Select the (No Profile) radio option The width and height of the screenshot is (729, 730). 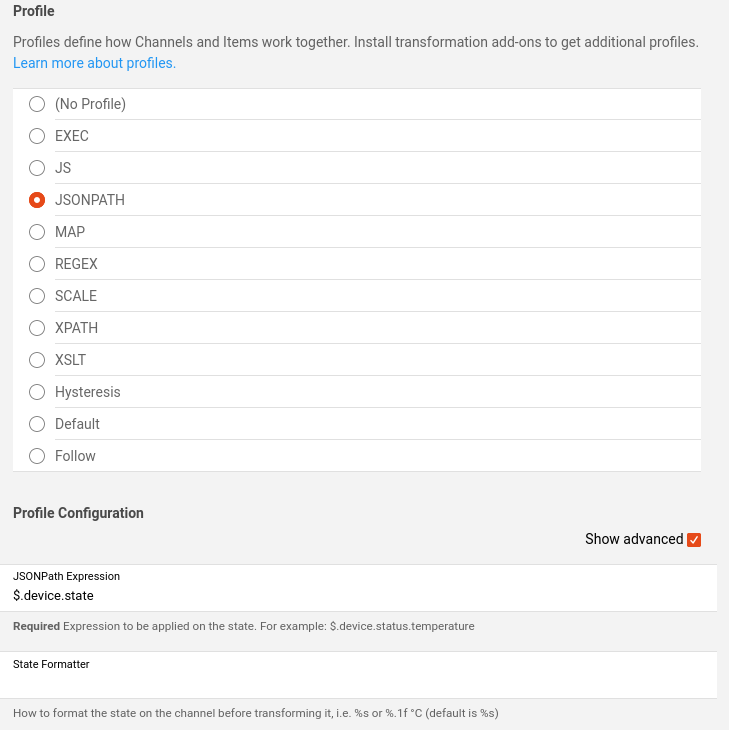(x=37, y=104)
